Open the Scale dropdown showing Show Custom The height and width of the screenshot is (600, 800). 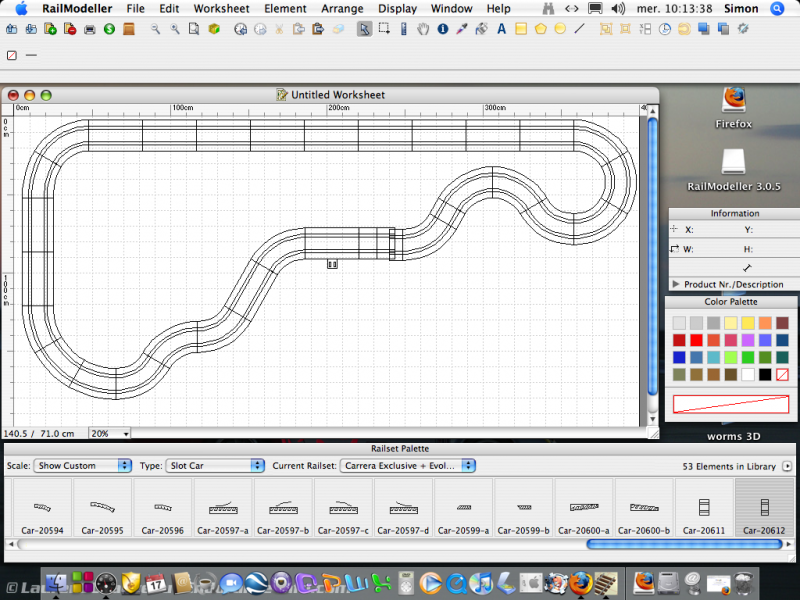82,466
